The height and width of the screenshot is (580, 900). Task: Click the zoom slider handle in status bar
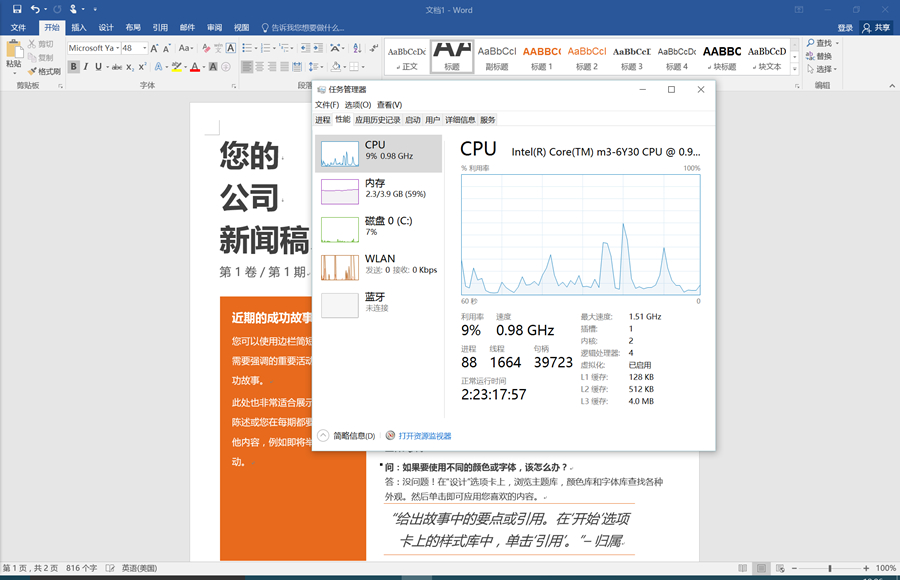829,568
